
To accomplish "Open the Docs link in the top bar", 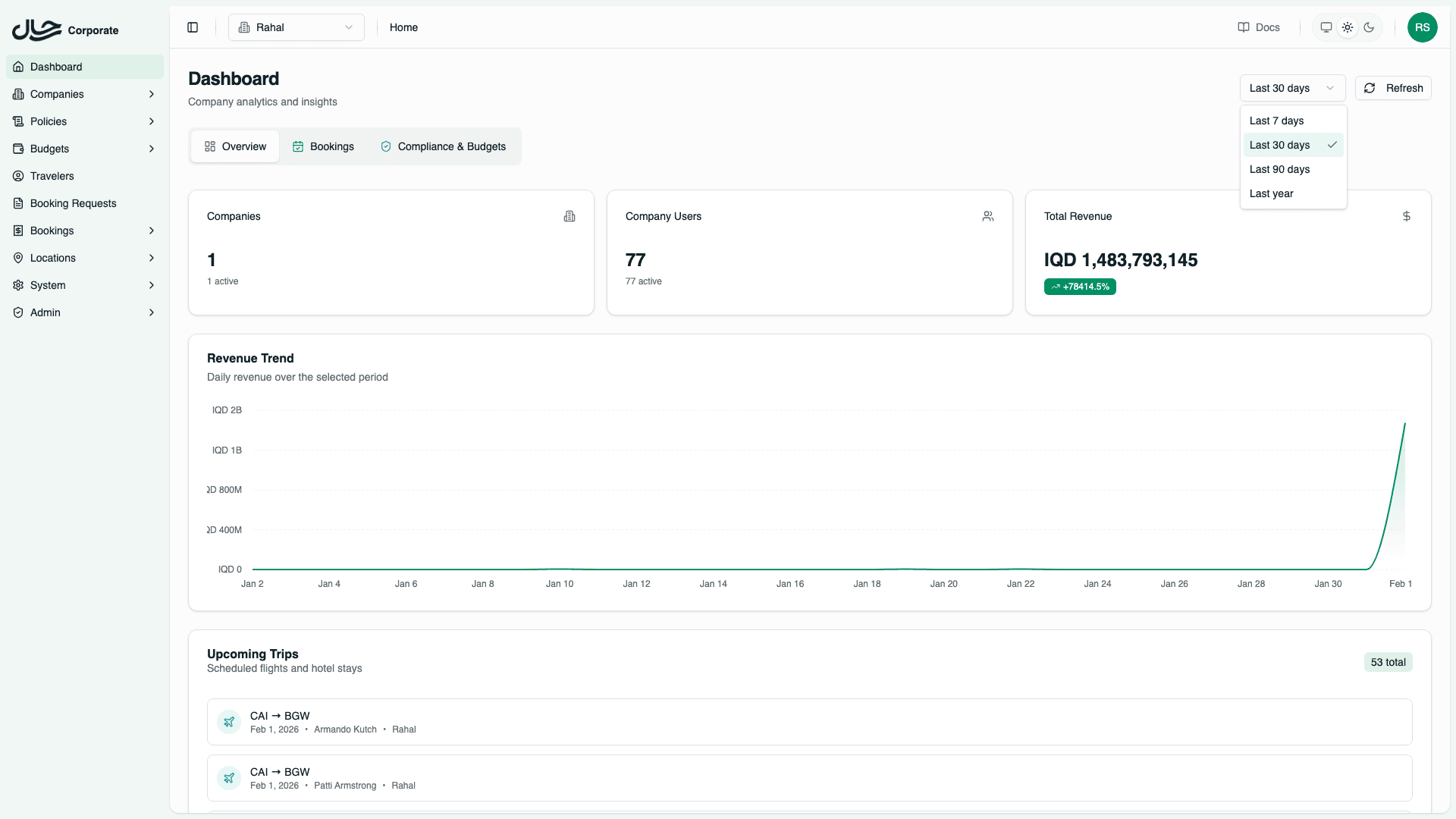I will click(x=1258, y=27).
